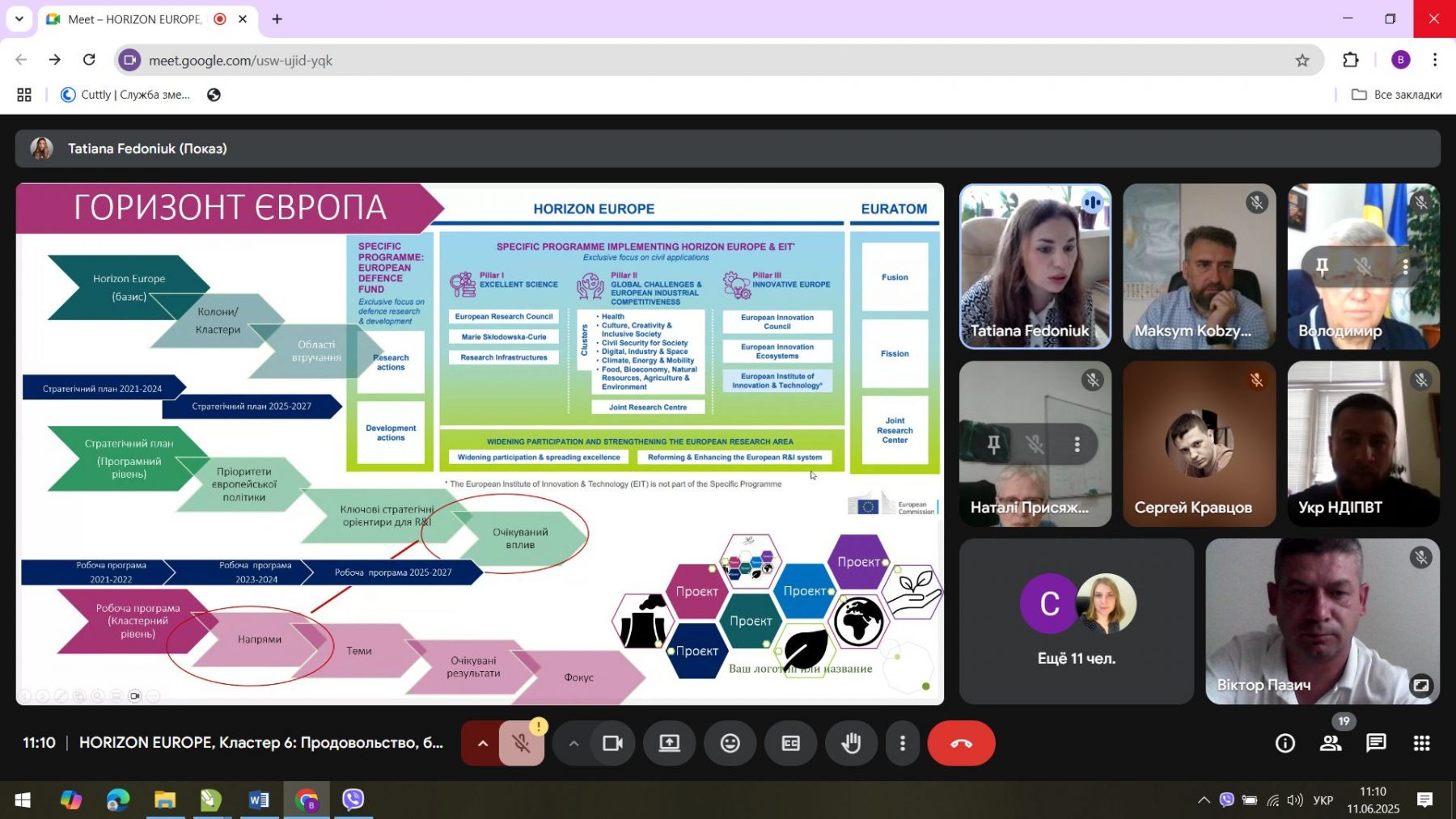The width and height of the screenshot is (1456, 819).
Task: Expand video settings arrow next to camera
Action: (x=574, y=743)
